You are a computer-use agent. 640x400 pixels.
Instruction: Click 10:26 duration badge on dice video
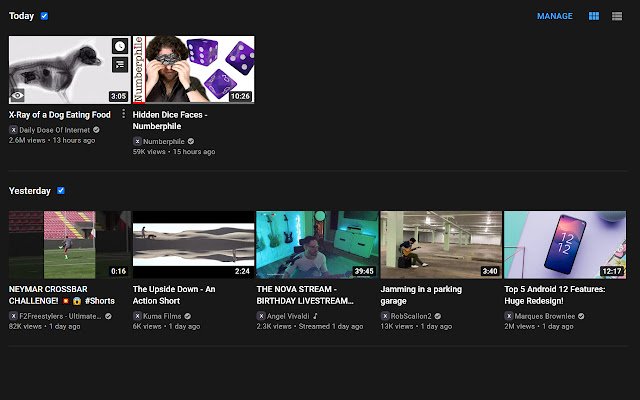click(x=240, y=96)
